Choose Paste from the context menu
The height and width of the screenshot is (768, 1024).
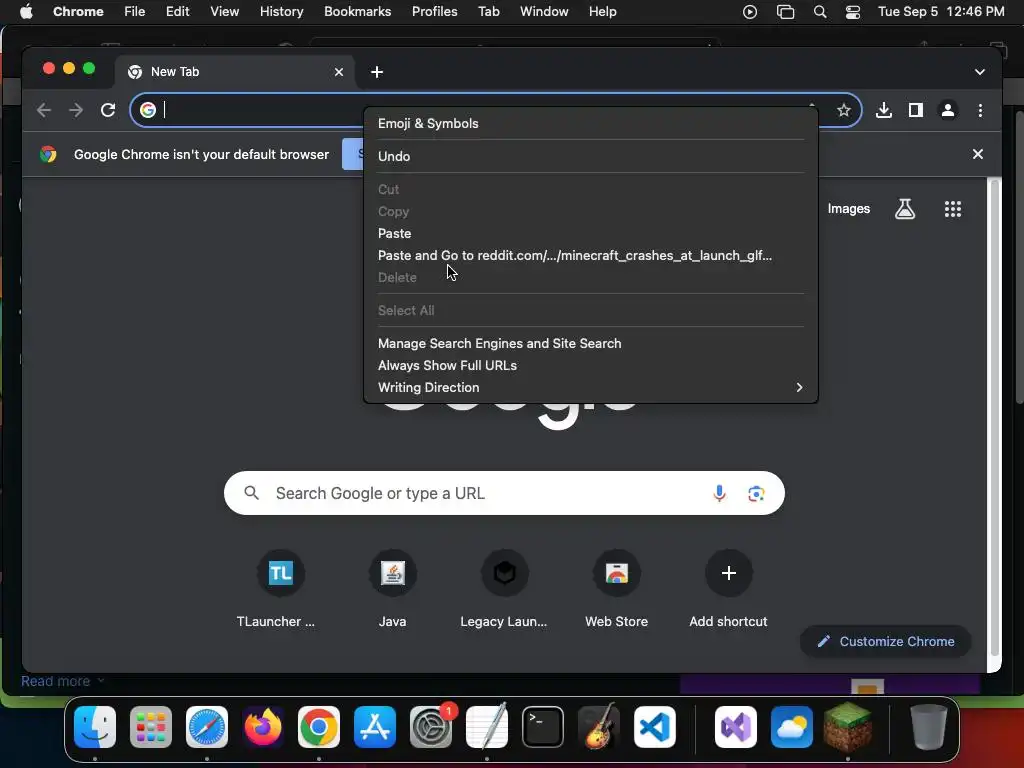tap(590, 233)
